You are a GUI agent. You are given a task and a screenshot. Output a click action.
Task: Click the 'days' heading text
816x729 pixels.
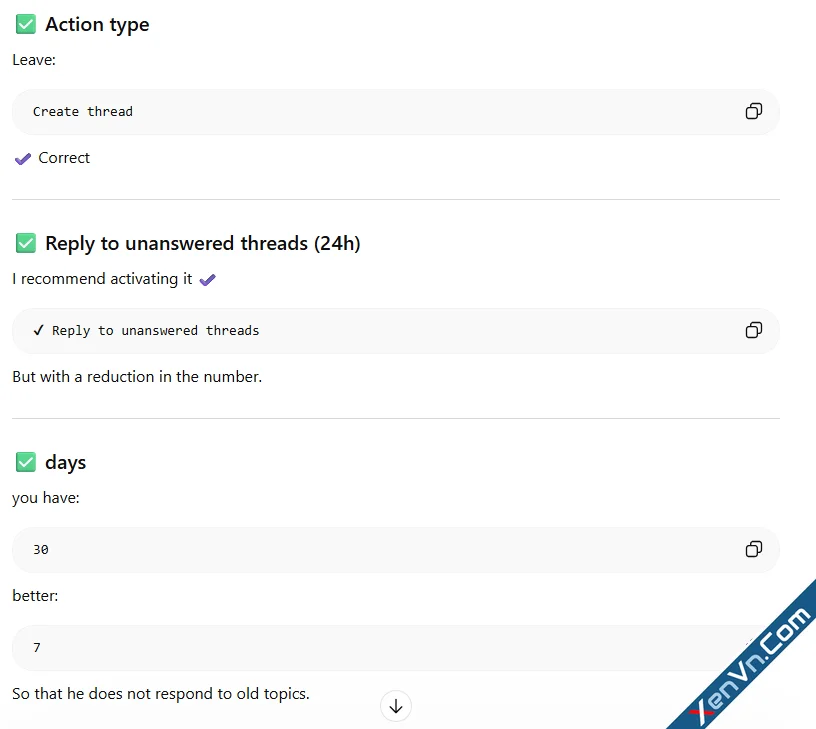(66, 463)
